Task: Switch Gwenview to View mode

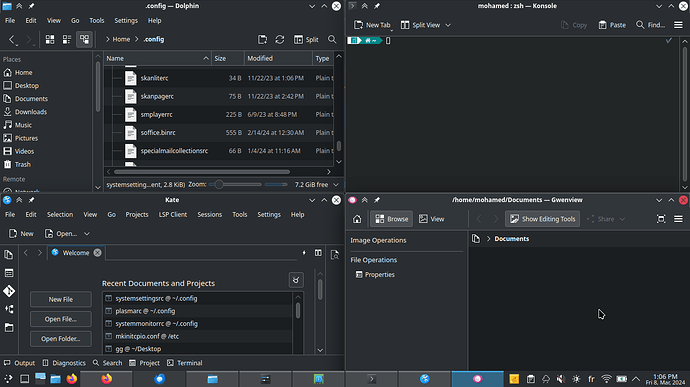Action: (431, 219)
